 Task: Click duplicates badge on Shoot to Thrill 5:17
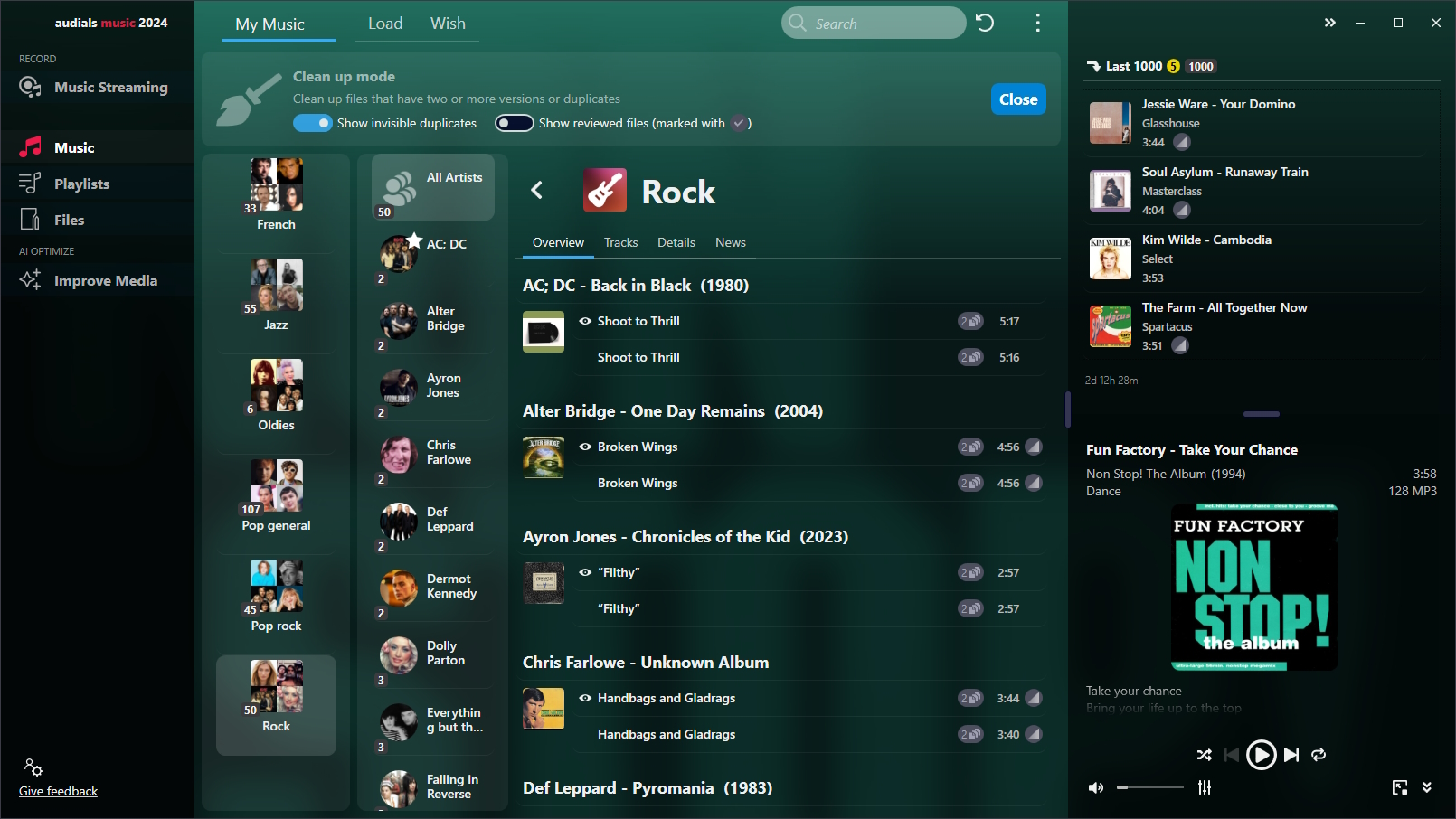coord(970,321)
